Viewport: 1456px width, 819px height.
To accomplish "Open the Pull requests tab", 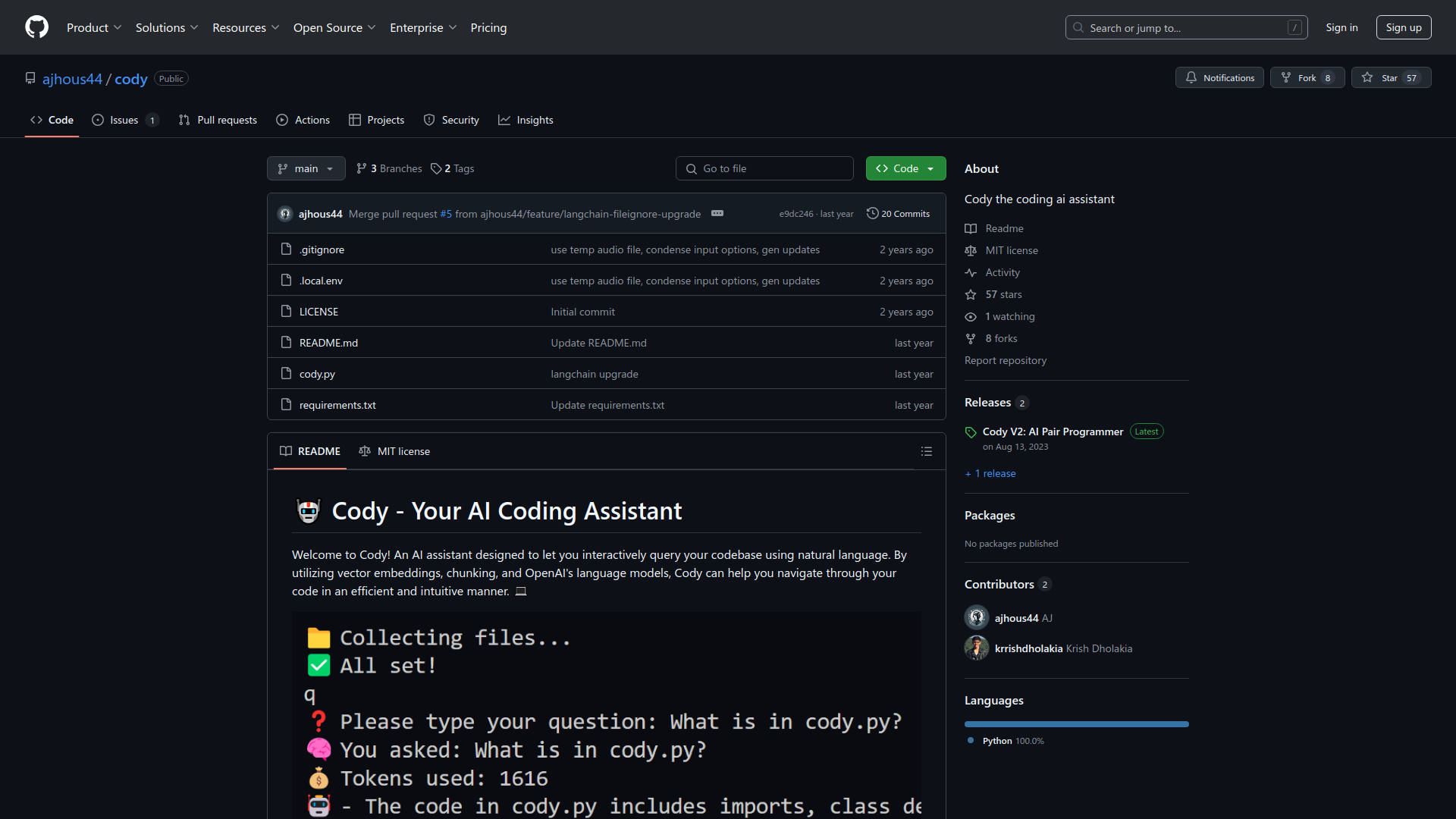I will [x=218, y=120].
